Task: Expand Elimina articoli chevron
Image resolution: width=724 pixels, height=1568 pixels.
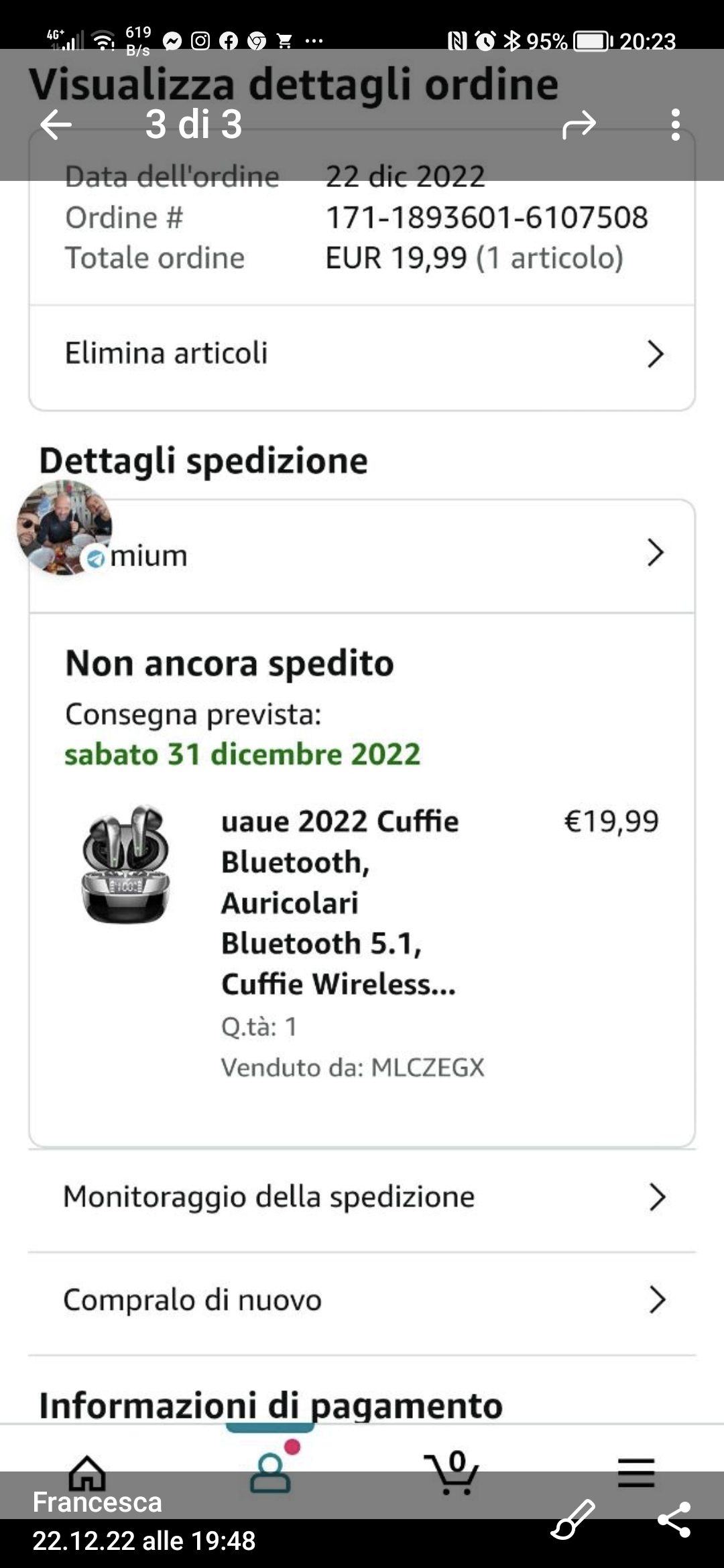Action: pyautogui.click(x=656, y=354)
